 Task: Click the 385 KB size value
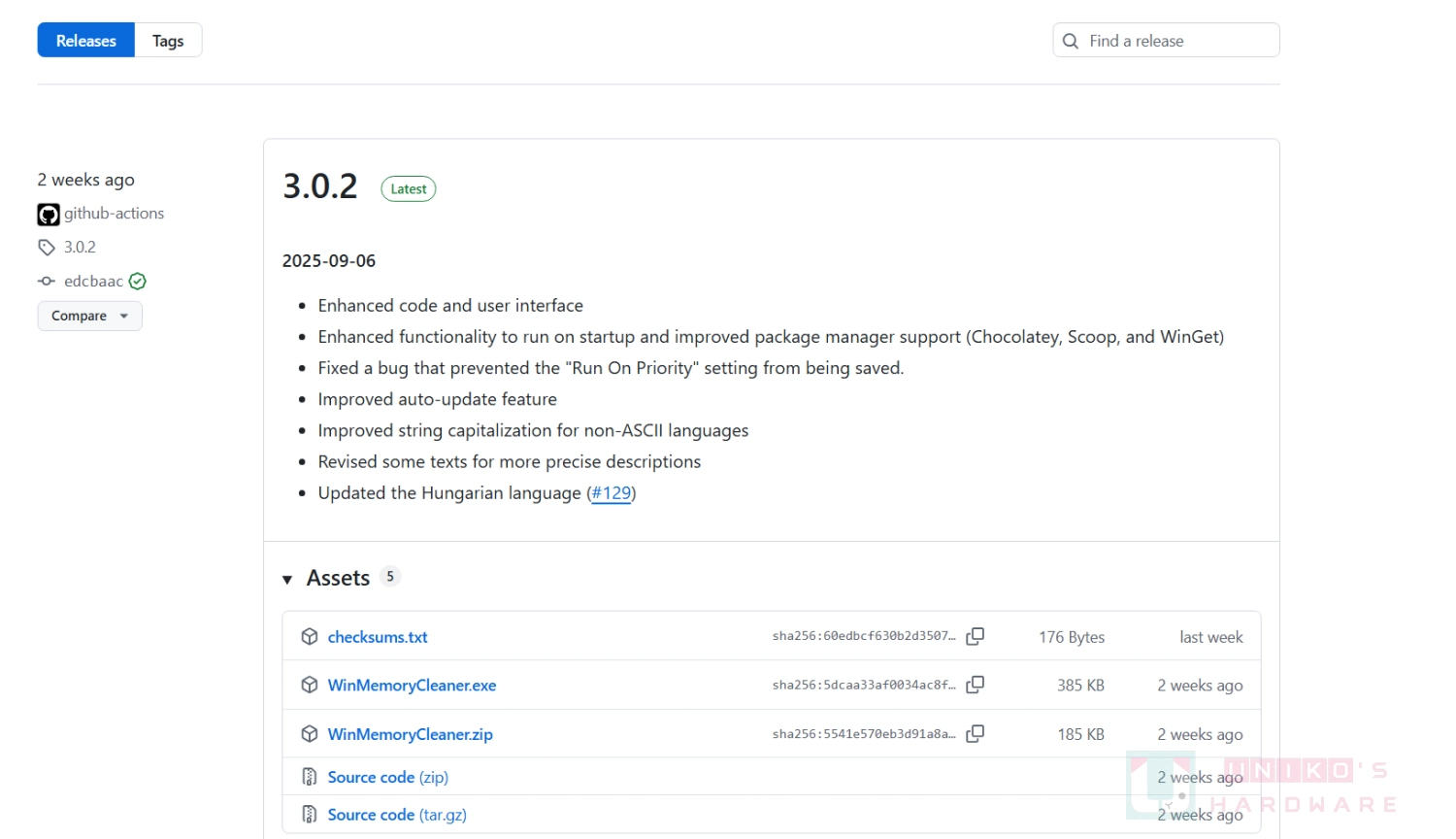click(1080, 686)
